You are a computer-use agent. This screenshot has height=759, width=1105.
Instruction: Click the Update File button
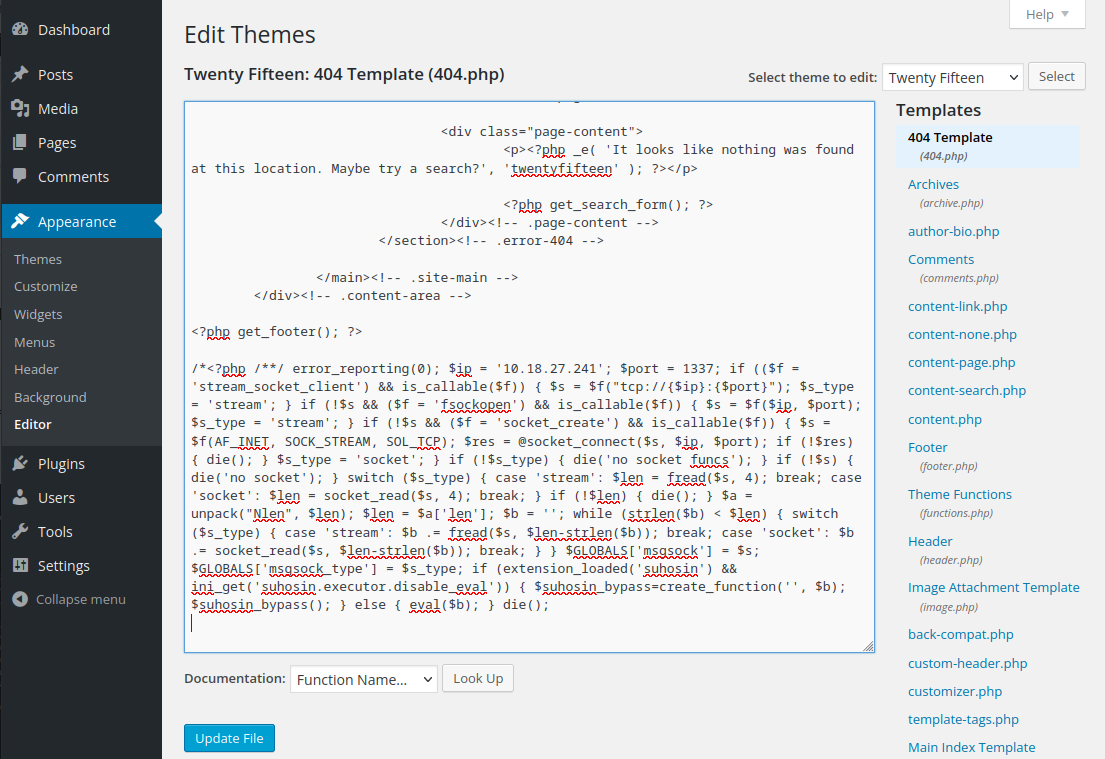[x=229, y=739]
